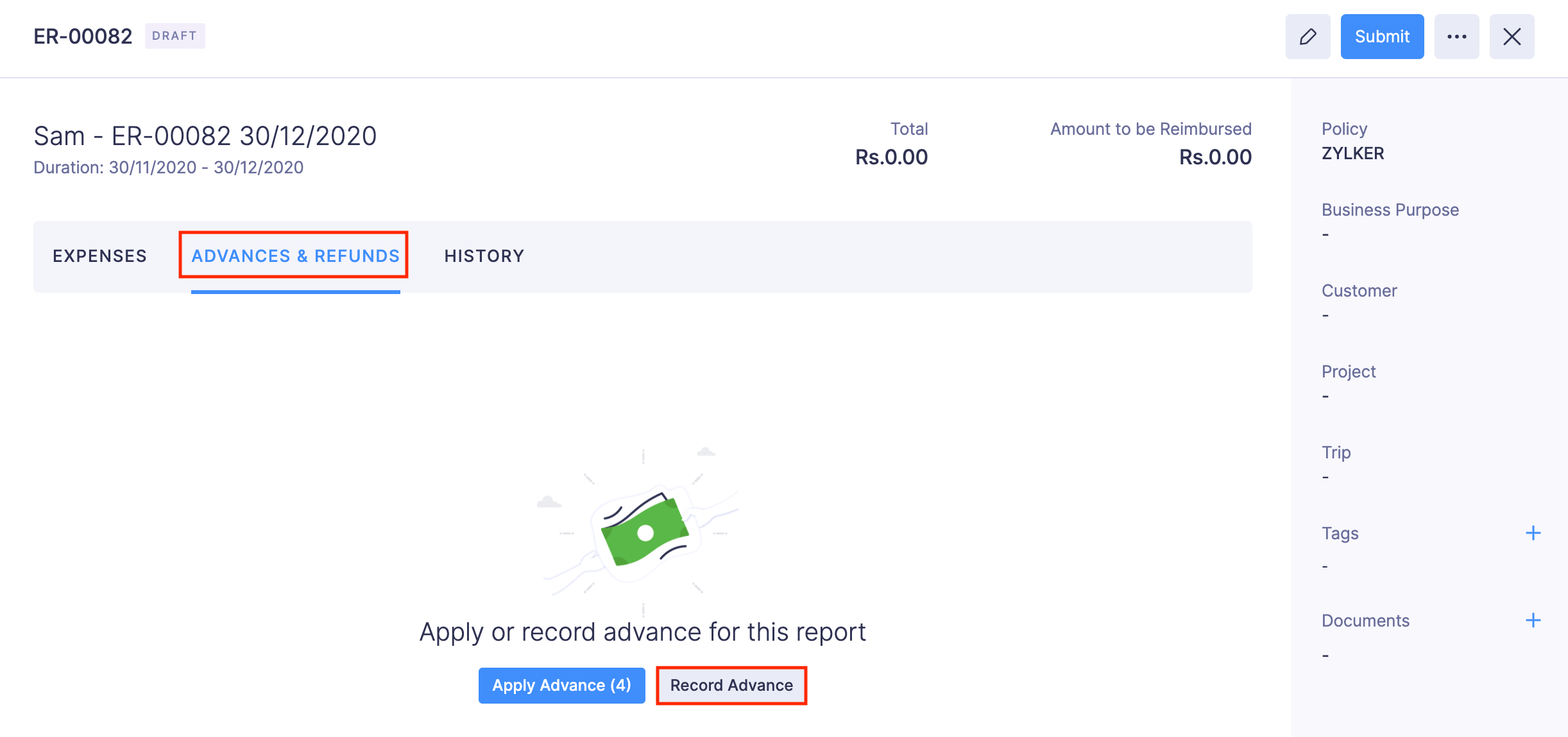Add a tag with plus icon
The width and height of the screenshot is (1568, 737).
pos(1533,533)
